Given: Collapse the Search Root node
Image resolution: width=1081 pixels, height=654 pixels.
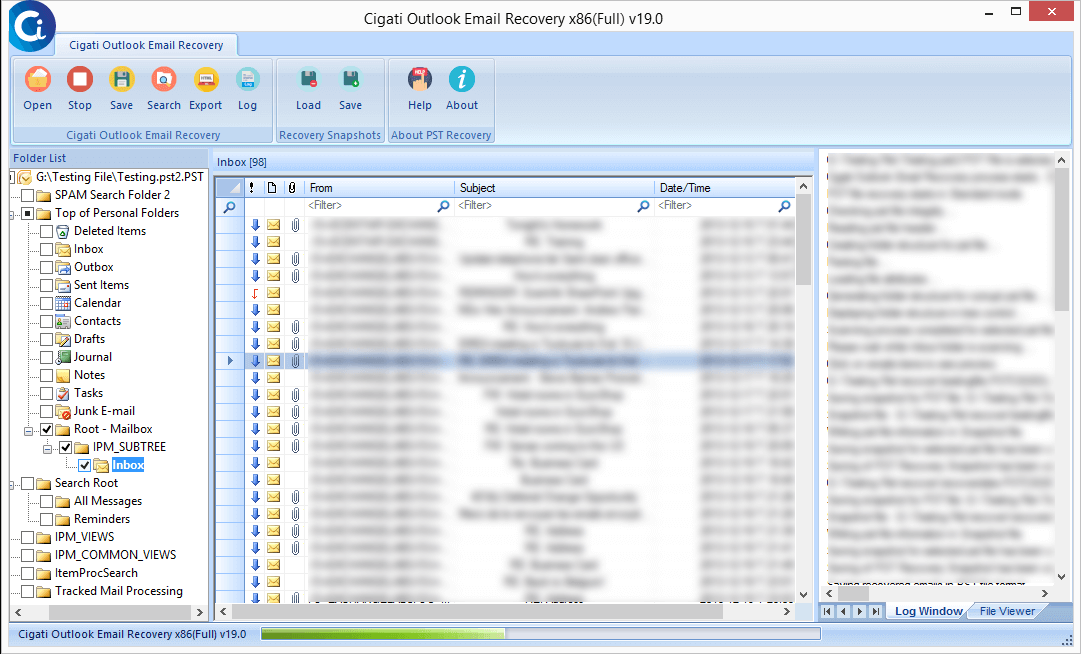Looking at the screenshot, I should pos(11,484).
